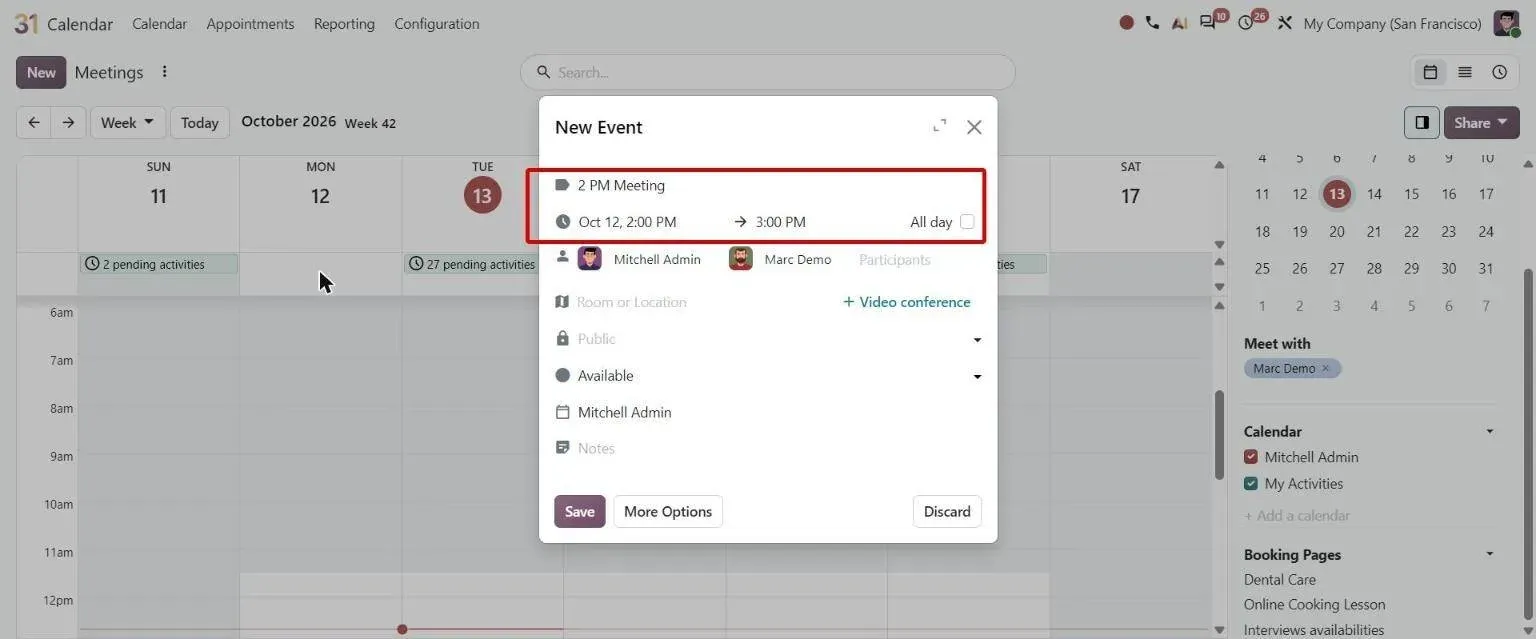Open the Appointments menu
The width and height of the screenshot is (1536, 639).
[x=250, y=23]
